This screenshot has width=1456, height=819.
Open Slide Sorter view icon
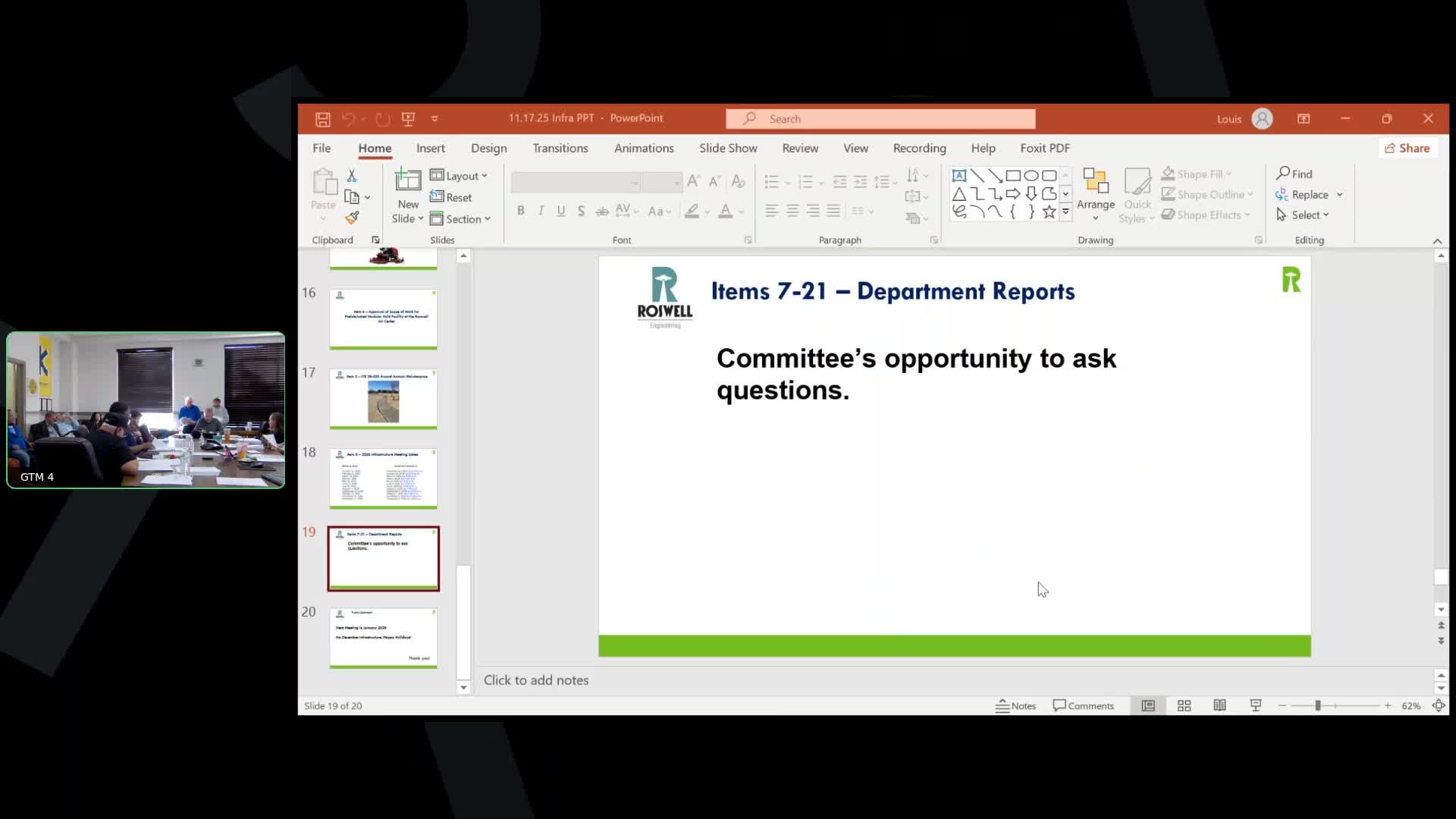[1184, 706]
